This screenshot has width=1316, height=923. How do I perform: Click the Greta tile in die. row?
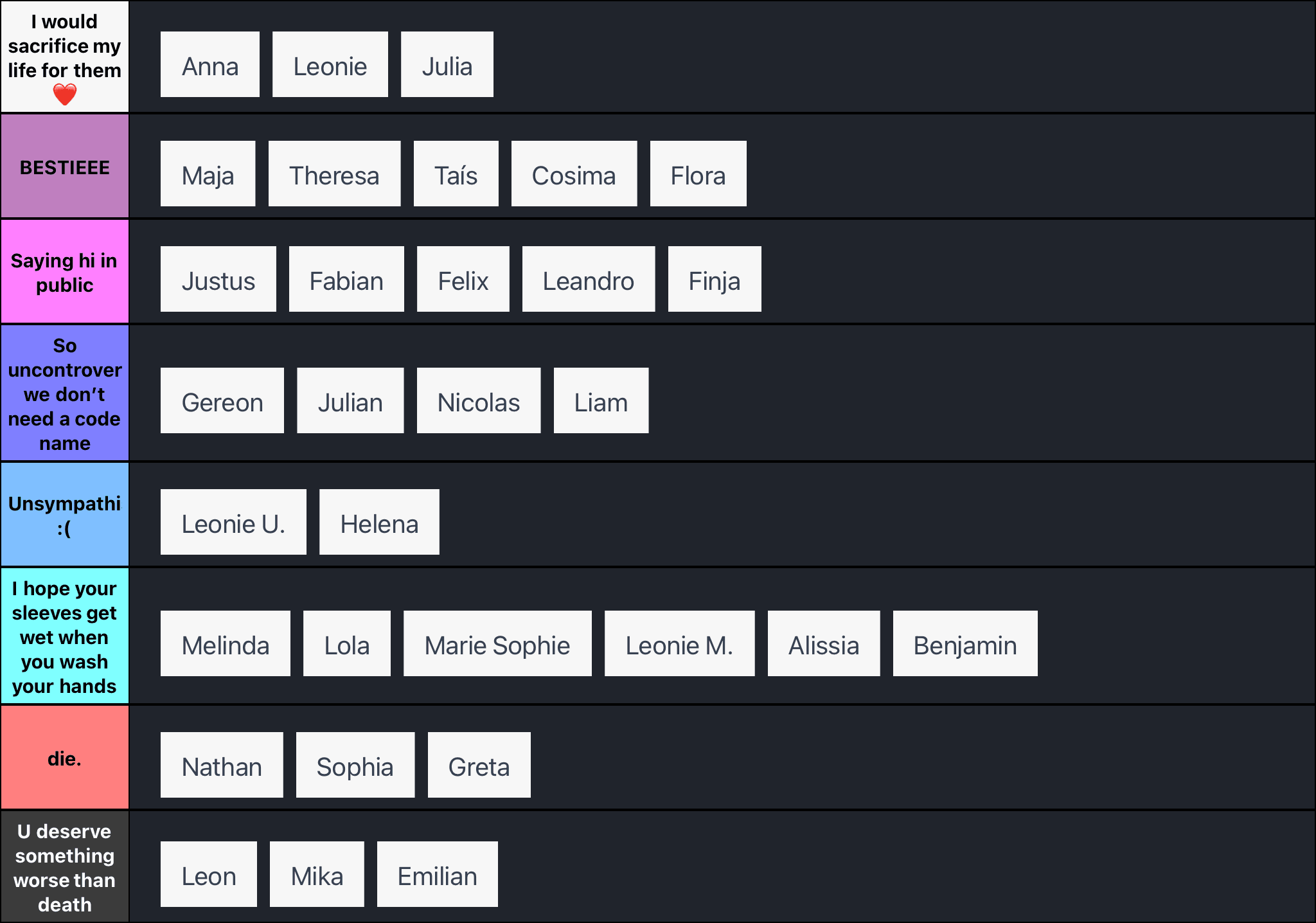click(479, 766)
